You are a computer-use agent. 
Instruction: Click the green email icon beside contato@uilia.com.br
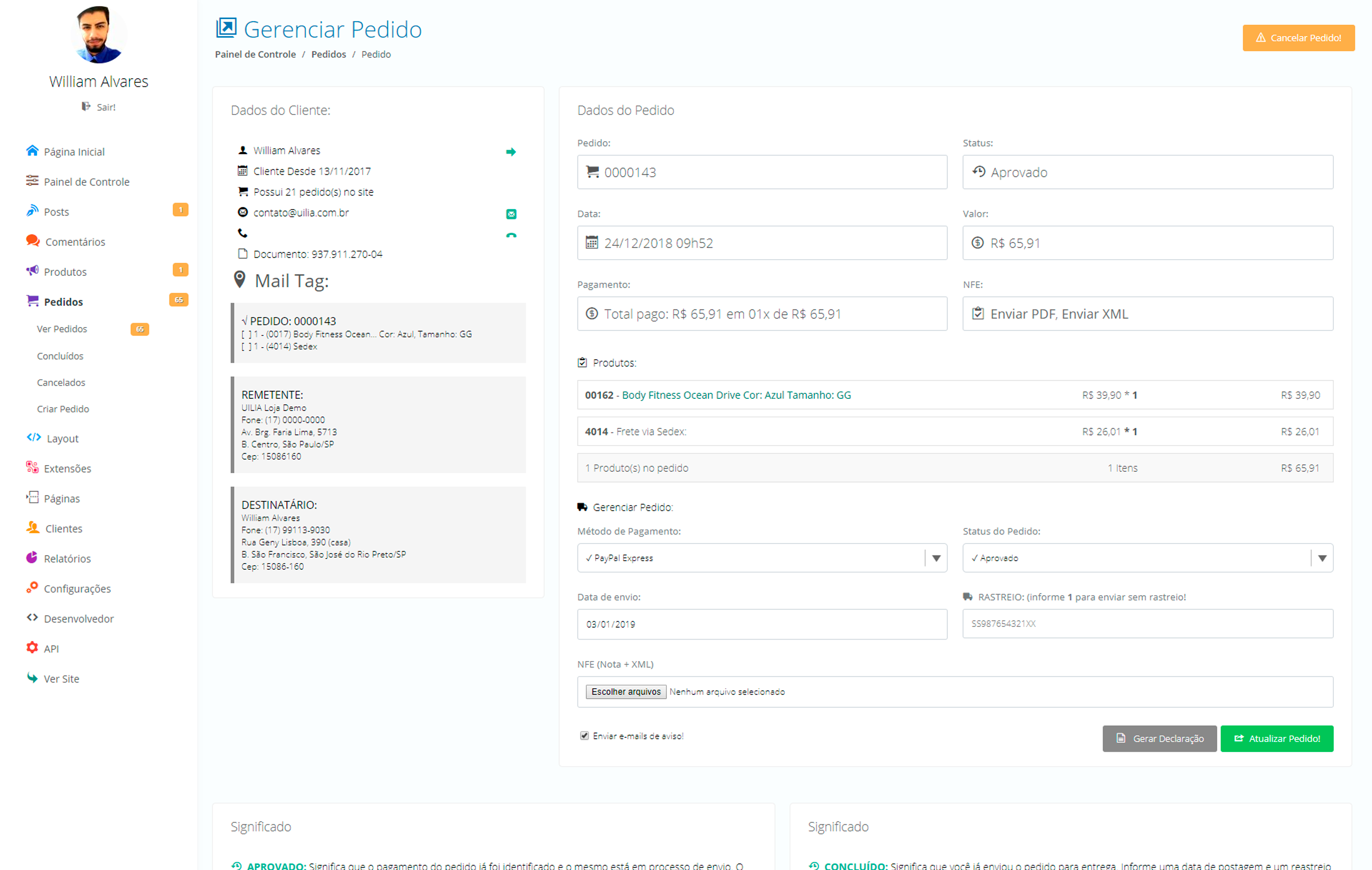tap(511, 214)
